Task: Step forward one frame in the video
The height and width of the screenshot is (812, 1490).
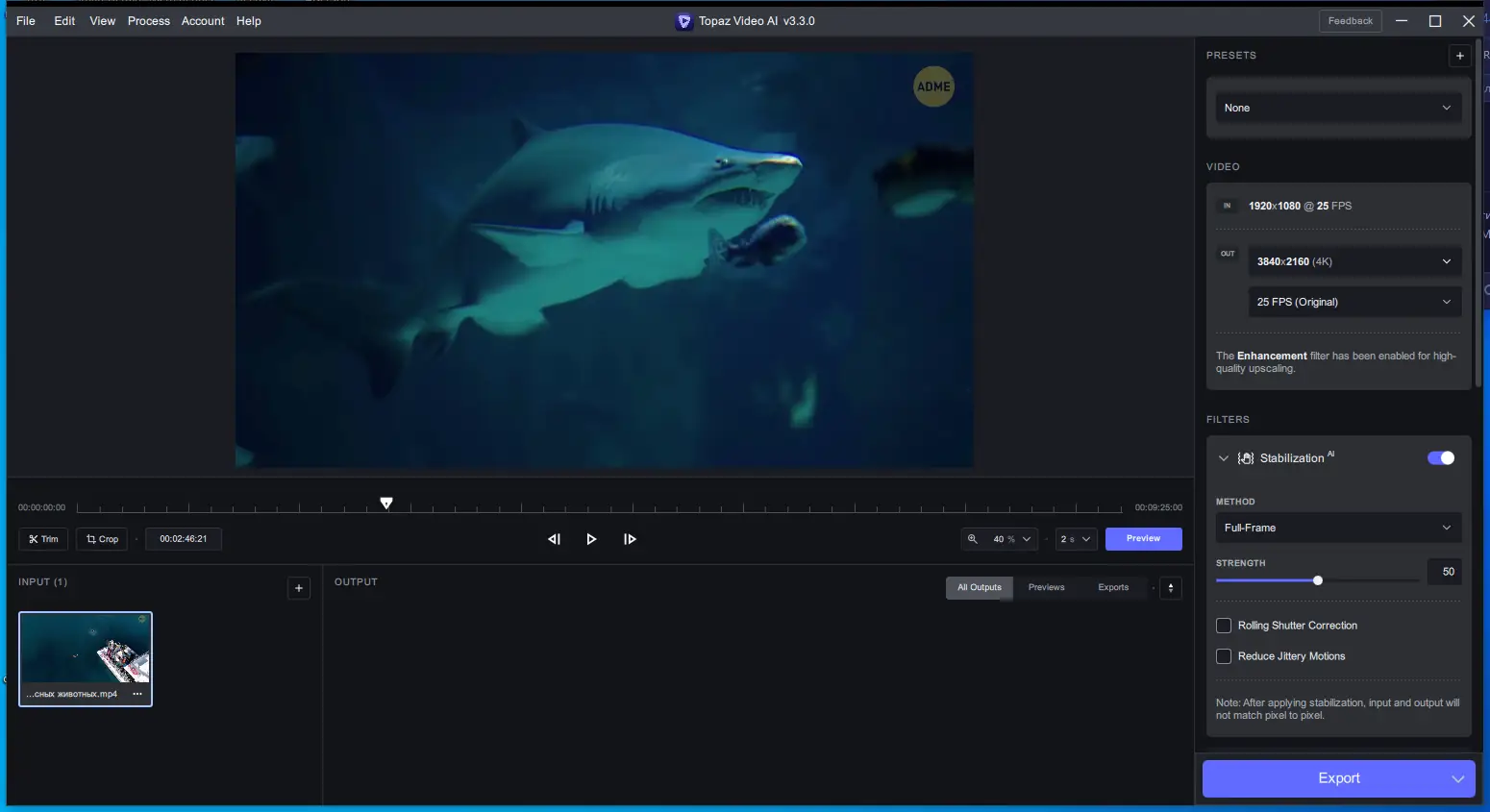Action: [630, 539]
